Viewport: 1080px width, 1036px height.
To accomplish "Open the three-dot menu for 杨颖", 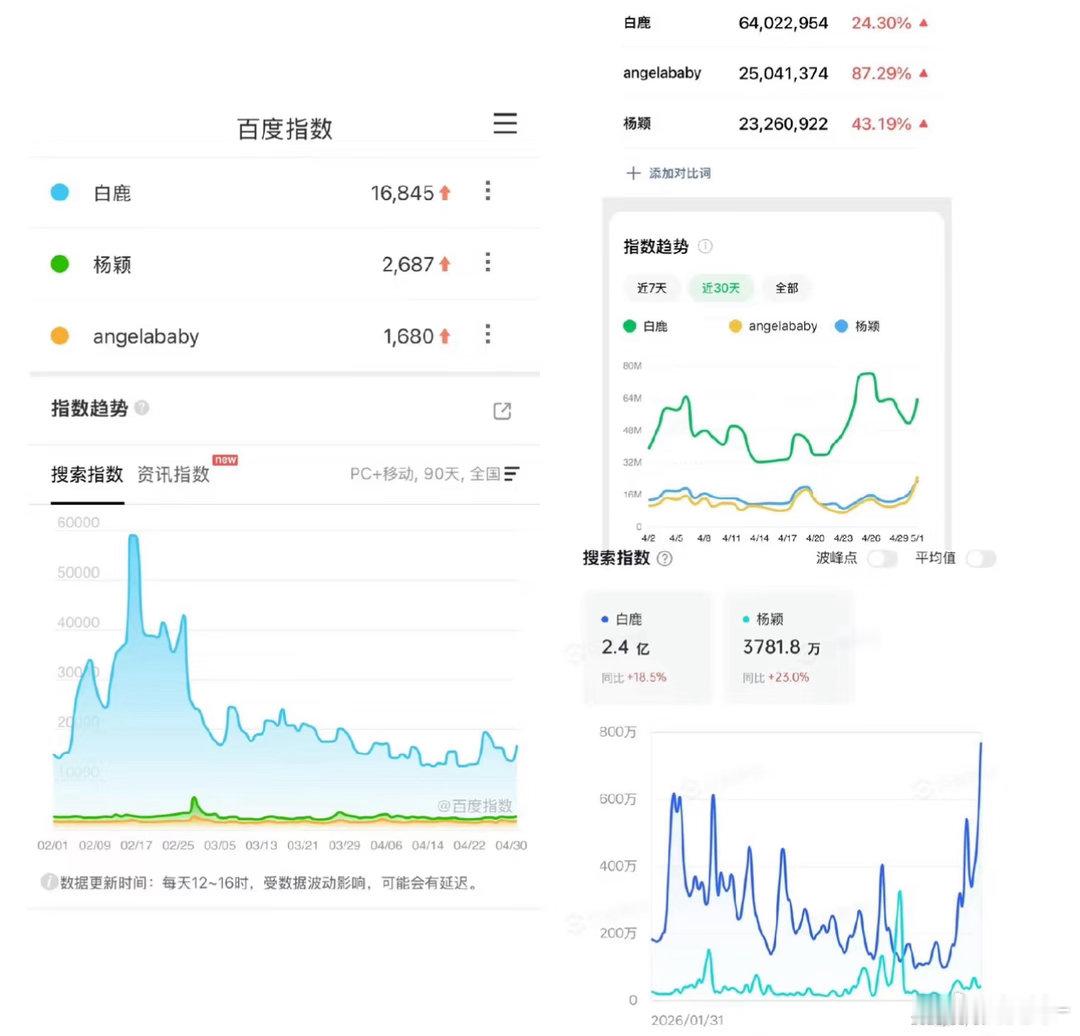I will click(x=488, y=262).
